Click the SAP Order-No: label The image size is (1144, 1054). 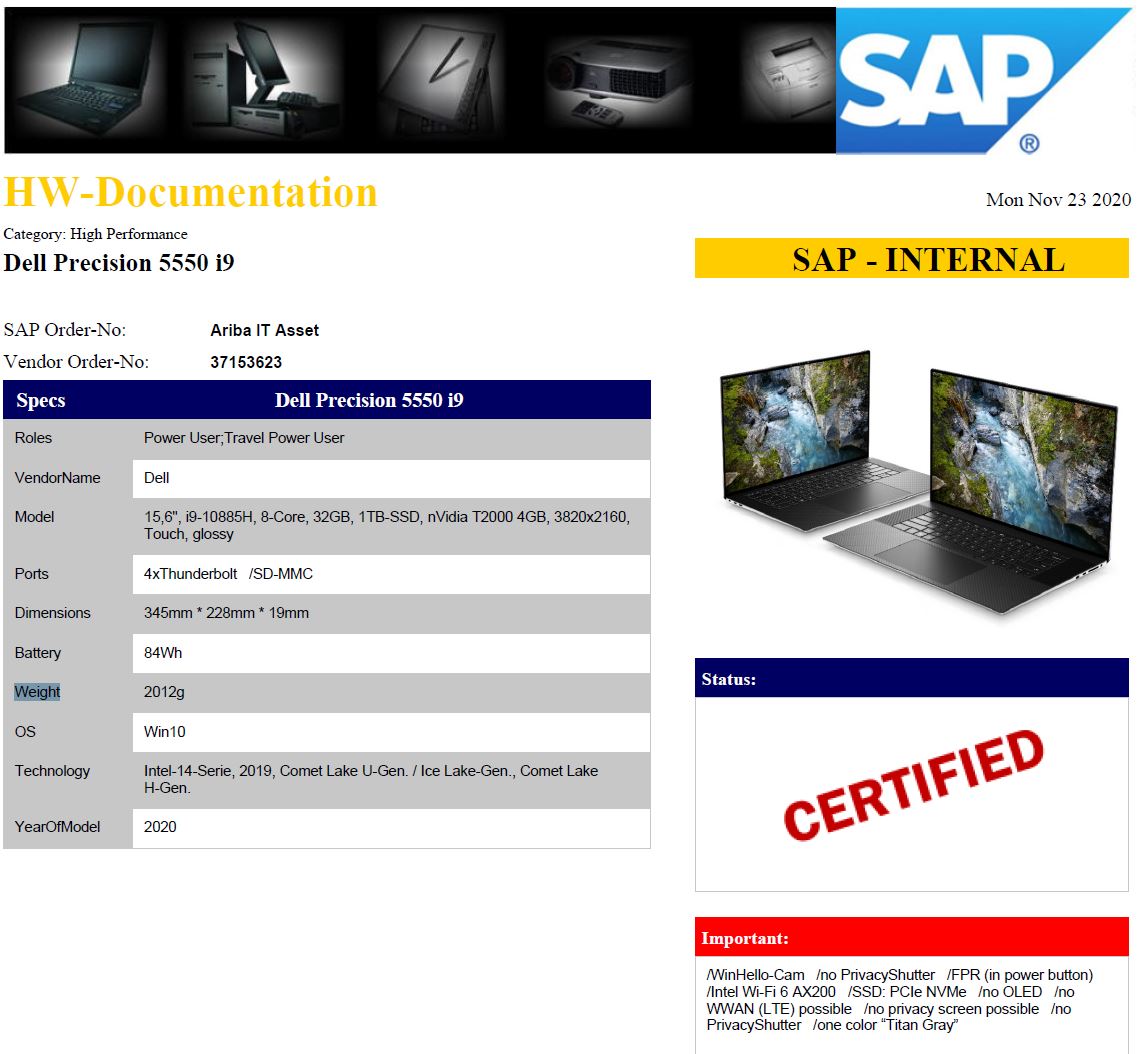65,330
